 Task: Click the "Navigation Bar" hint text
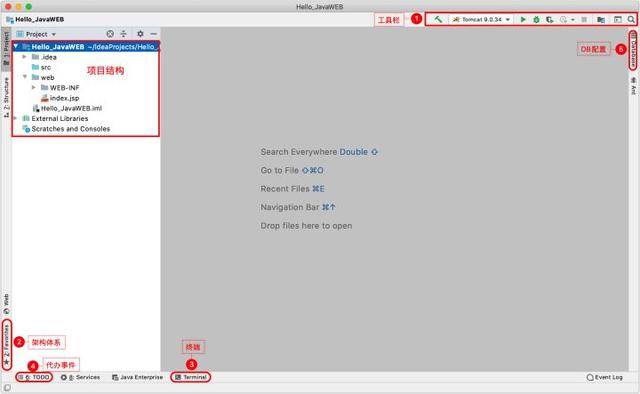(x=290, y=207)
